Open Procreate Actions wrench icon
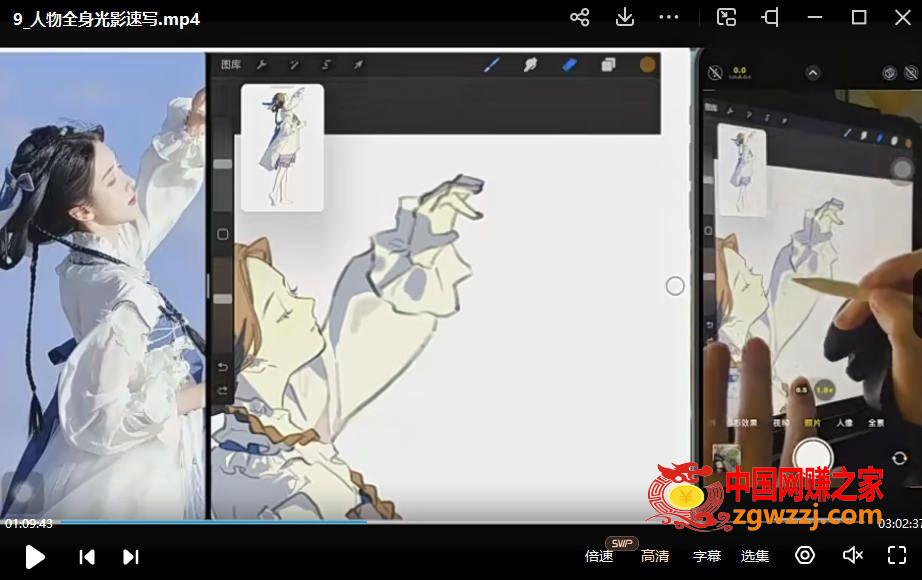922x580 pixels. coord(262,65)
